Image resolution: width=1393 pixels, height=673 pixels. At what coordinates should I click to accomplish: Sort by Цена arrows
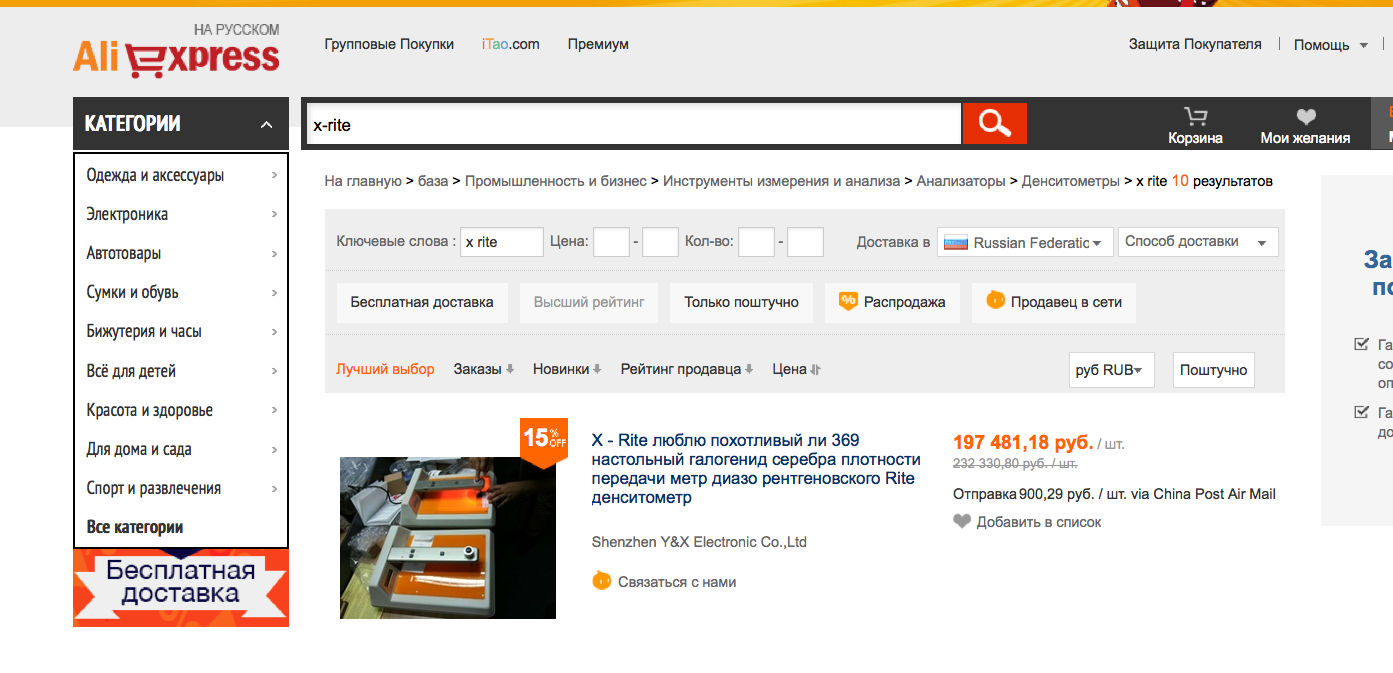pyautogui.click(x=816, y=369)
